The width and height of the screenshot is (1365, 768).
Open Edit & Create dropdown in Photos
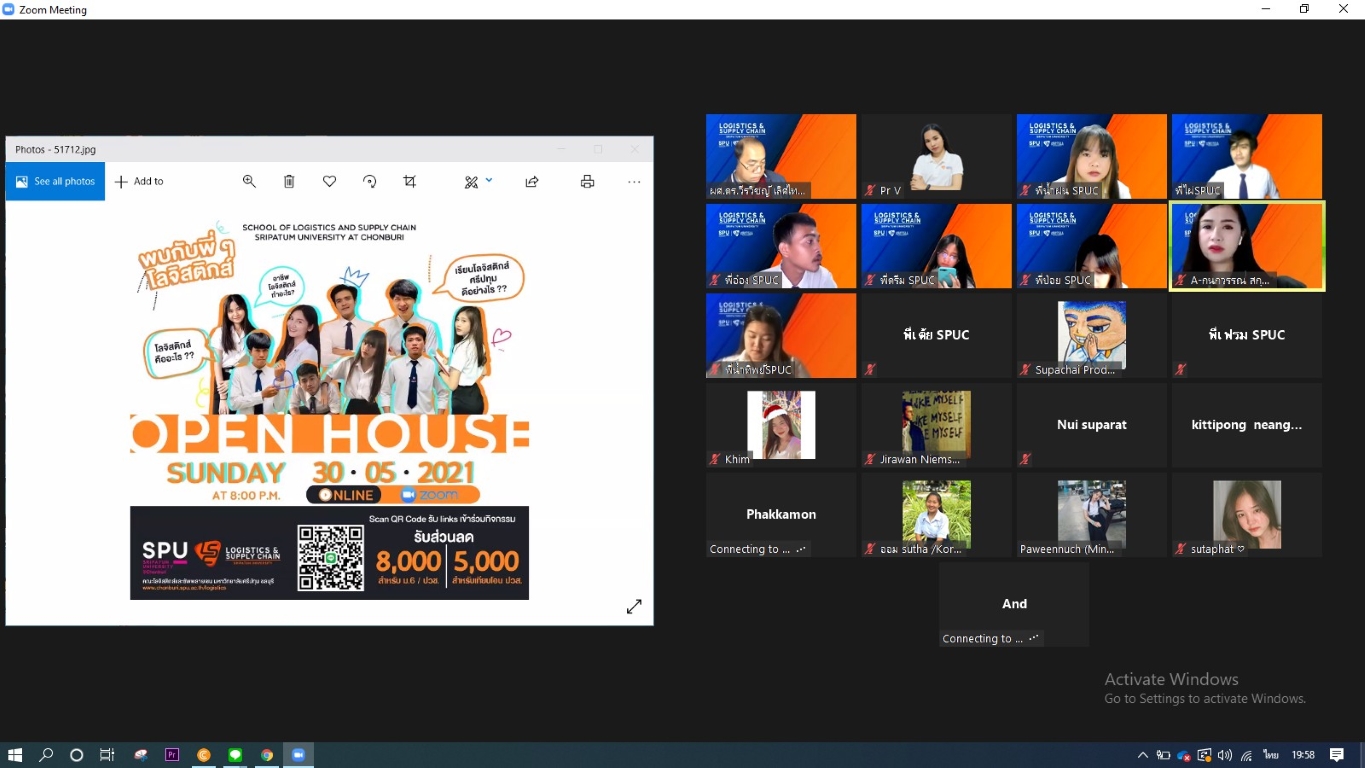(x=478, y=181)
